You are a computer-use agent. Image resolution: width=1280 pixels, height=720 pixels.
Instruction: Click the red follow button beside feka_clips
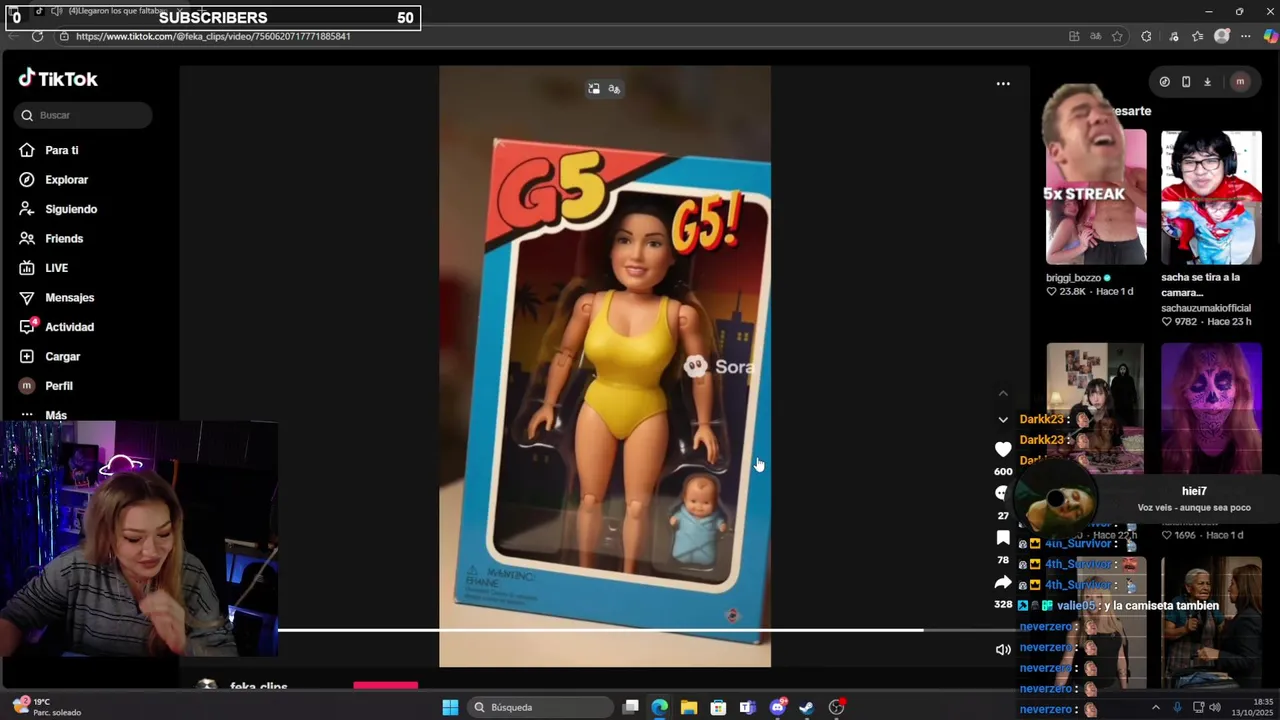click(x=386, y=686)
